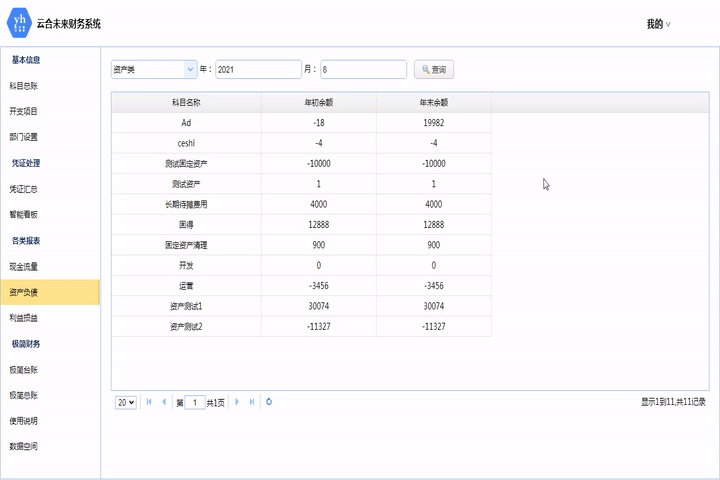720x480 pixels.
Task: Open 现金流量 report in sidebar
Action: pos(24,267)
